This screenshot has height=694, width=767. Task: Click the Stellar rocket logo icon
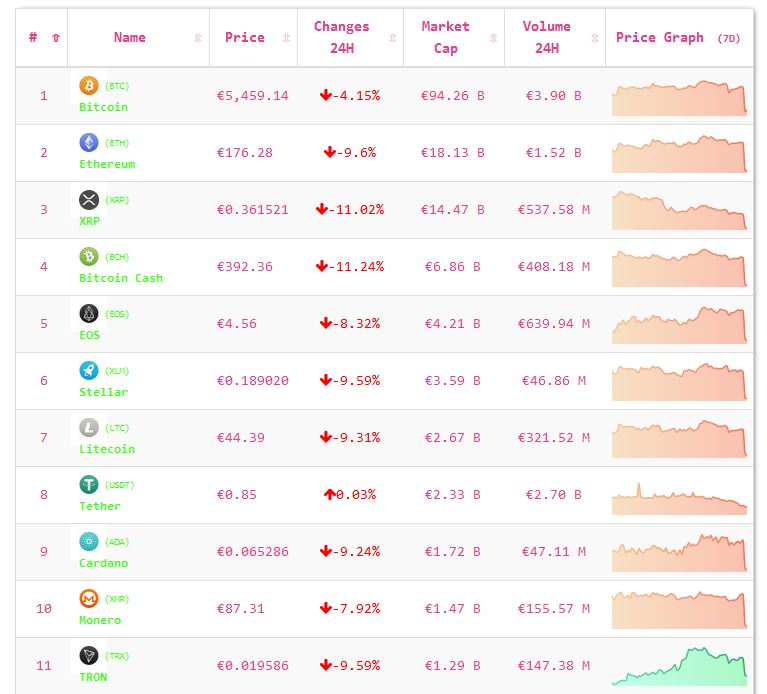89,371
